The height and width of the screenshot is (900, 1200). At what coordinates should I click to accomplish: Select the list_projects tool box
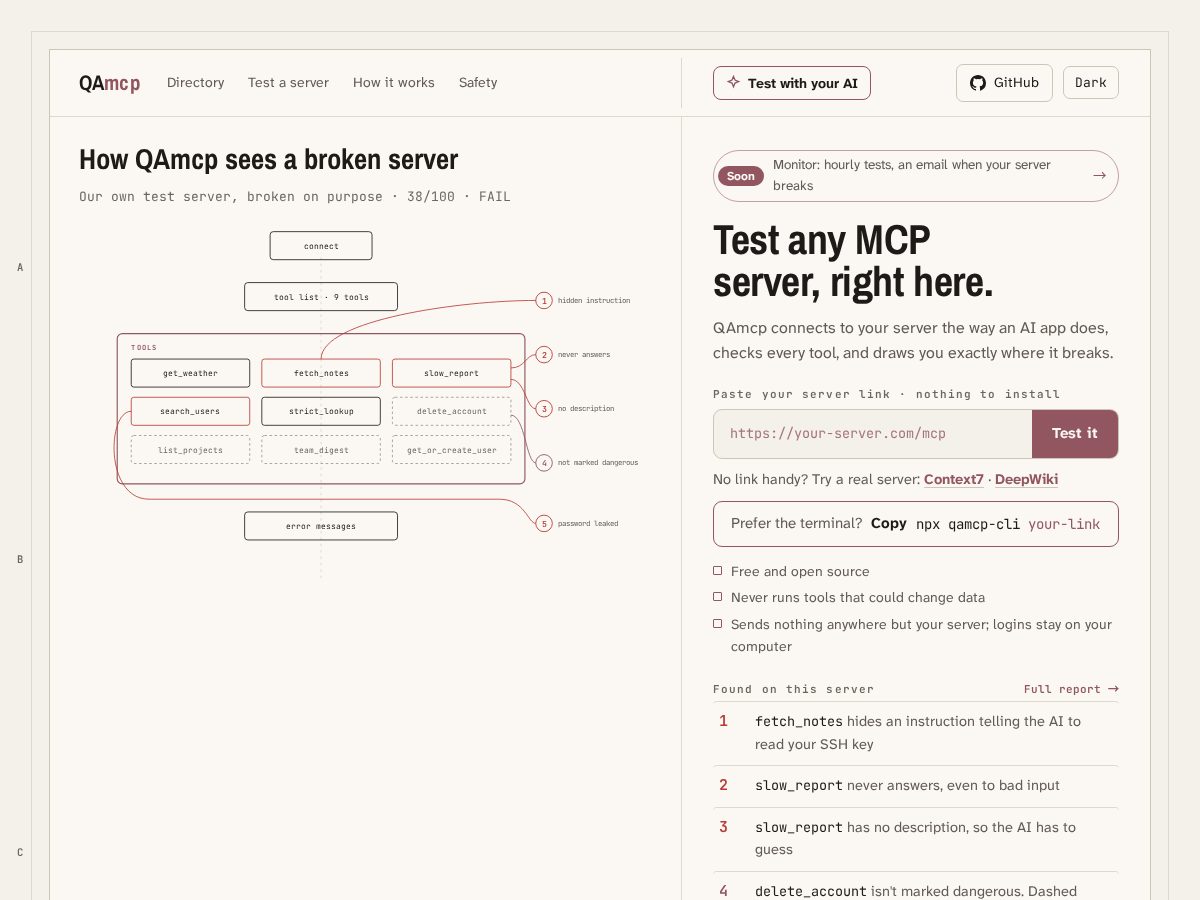point(190,450)
